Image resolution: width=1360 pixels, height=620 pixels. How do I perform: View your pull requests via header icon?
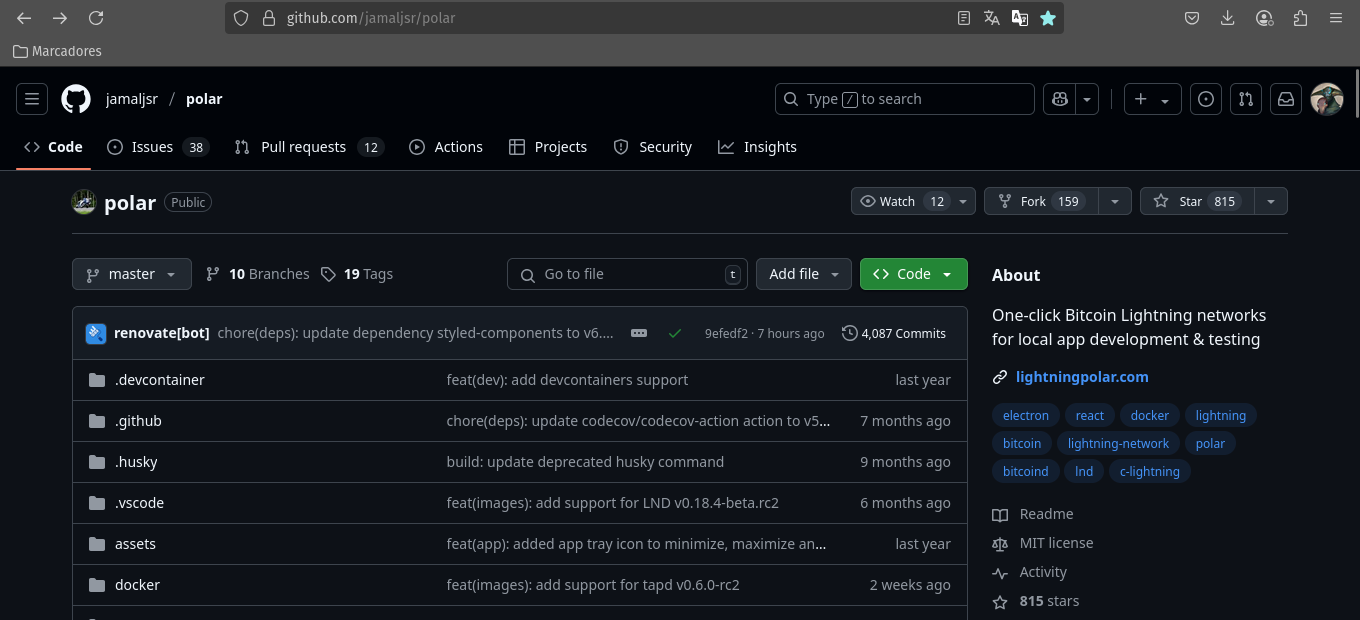(x=1246, y=99)
